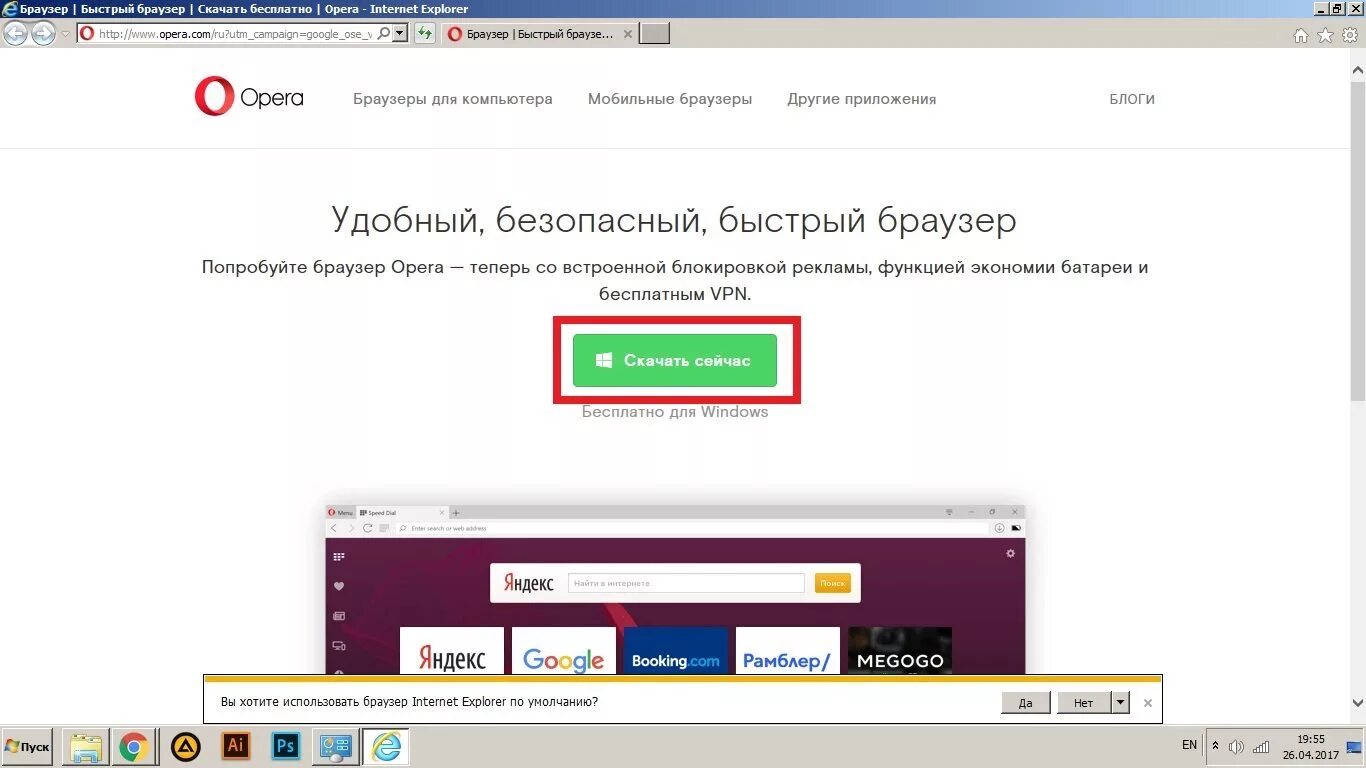
Task: Open "Другие приложения" menu
Action: 862,99
